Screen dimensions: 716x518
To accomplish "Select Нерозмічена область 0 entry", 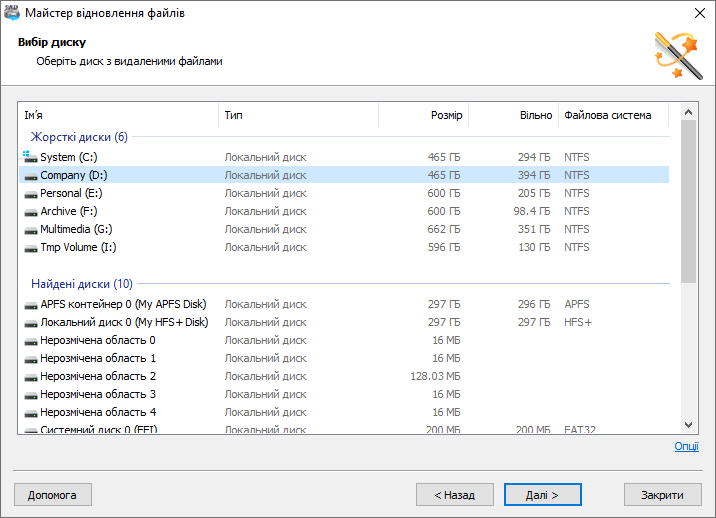I will click(98, 340).
